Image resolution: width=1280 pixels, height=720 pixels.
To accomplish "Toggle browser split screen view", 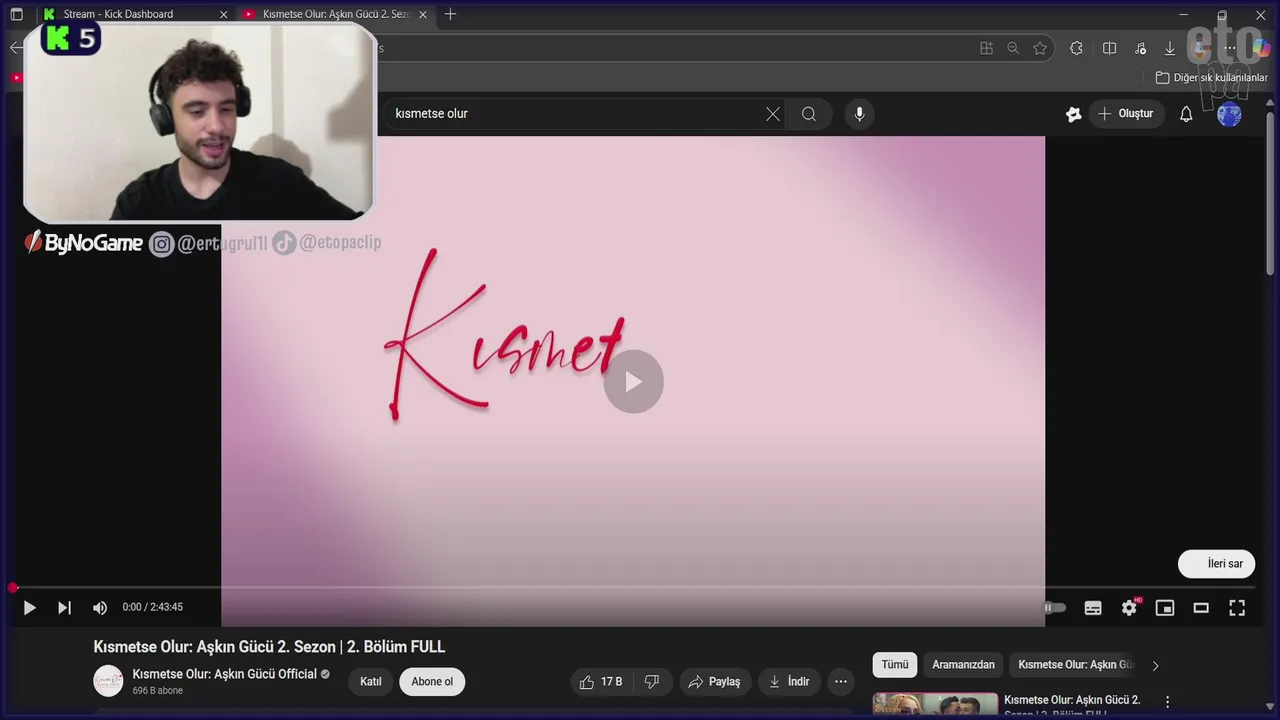I will coord(1109,48).
